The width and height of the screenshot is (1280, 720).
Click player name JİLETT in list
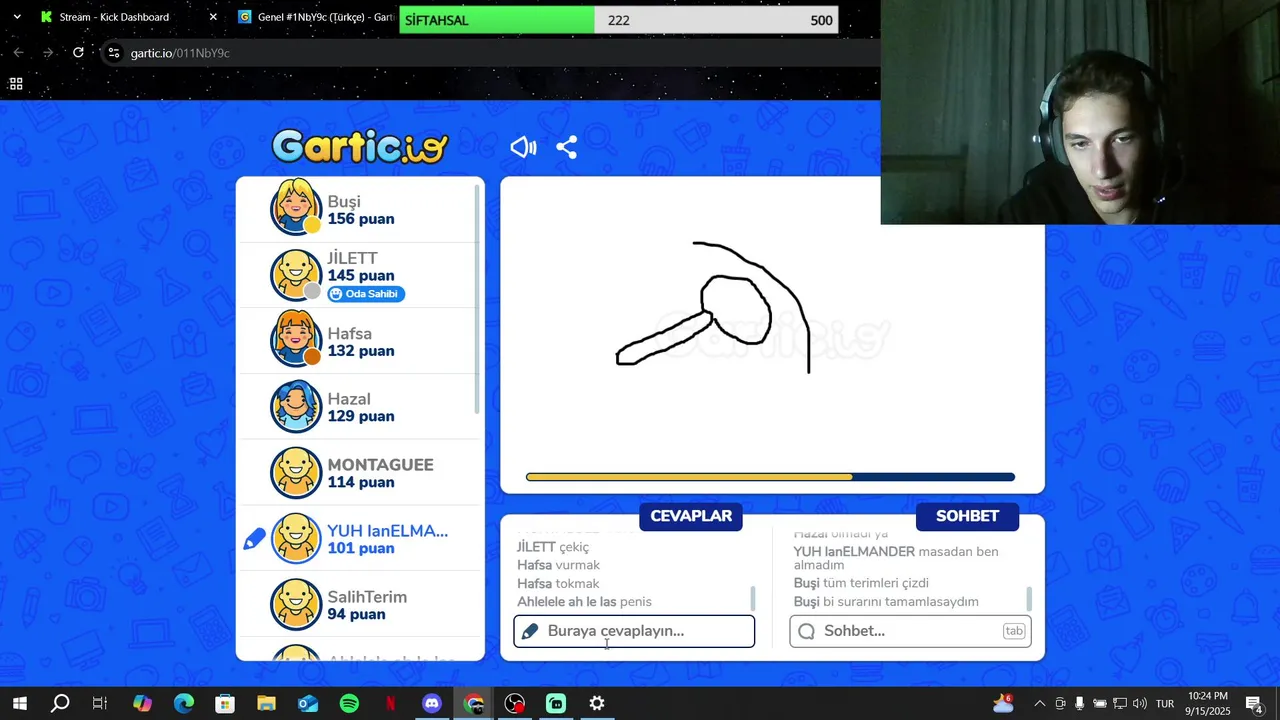(352, 257)
